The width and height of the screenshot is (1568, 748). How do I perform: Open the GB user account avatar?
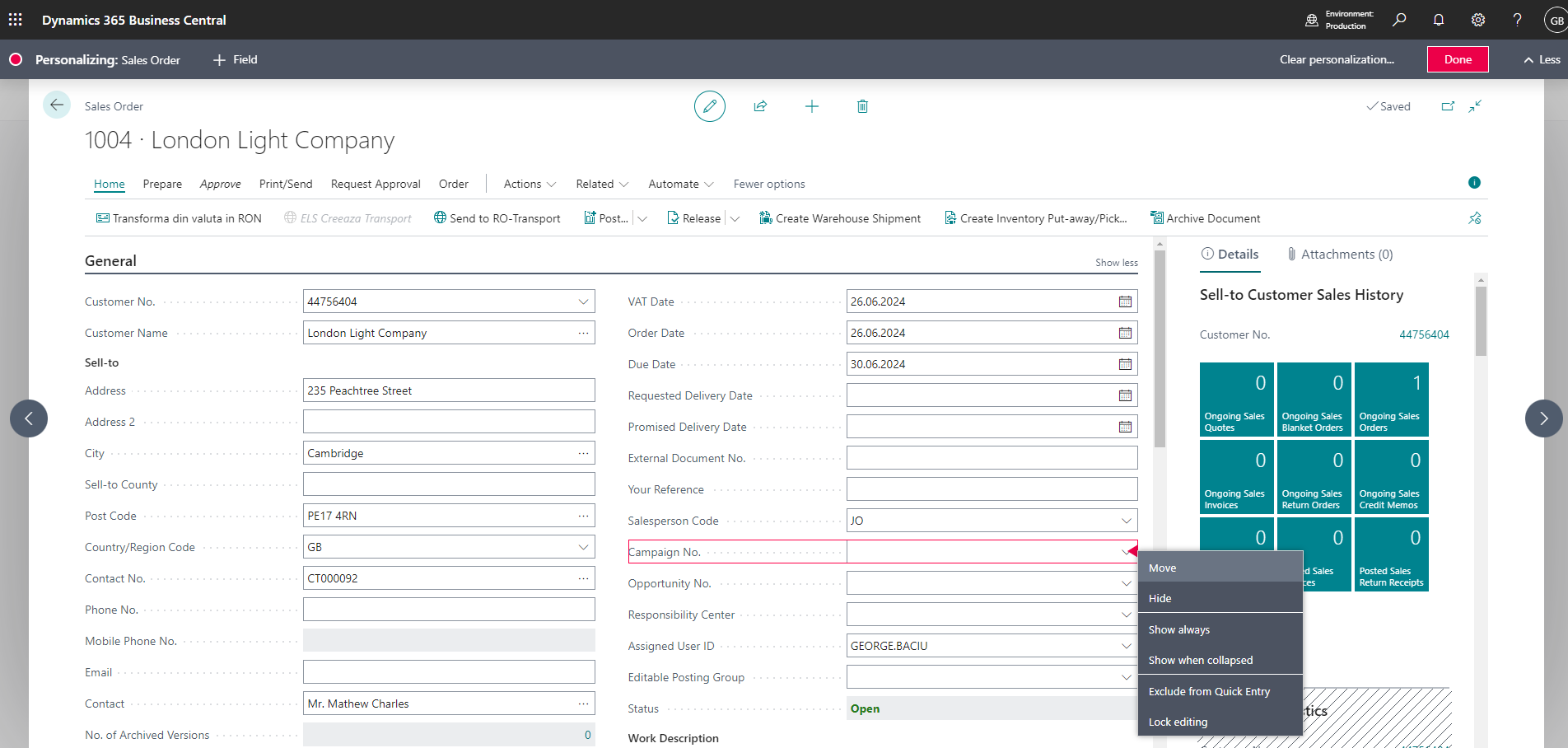(1556, 20)
